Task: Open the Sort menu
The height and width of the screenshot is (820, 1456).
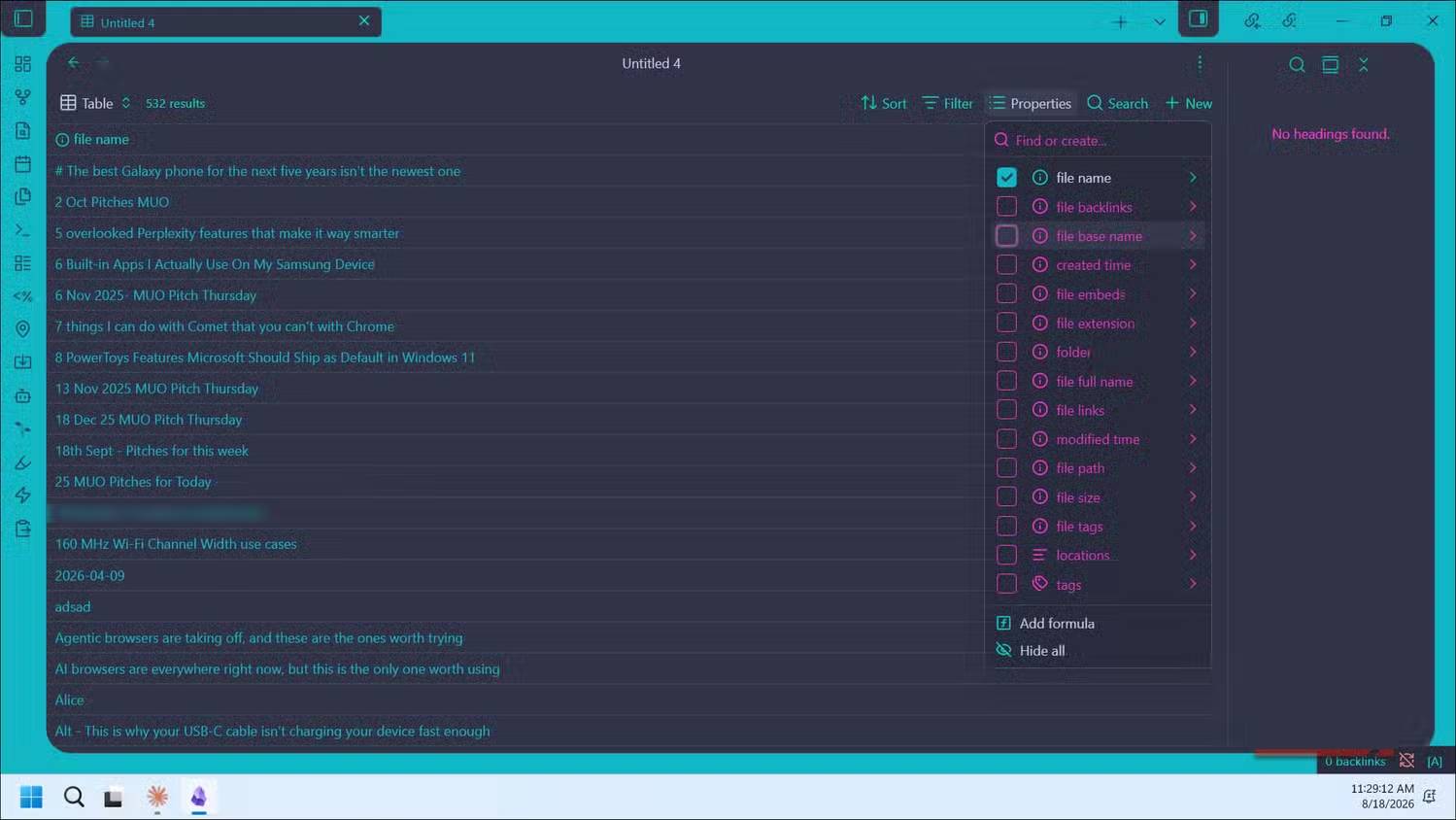Action: point(884,103)
